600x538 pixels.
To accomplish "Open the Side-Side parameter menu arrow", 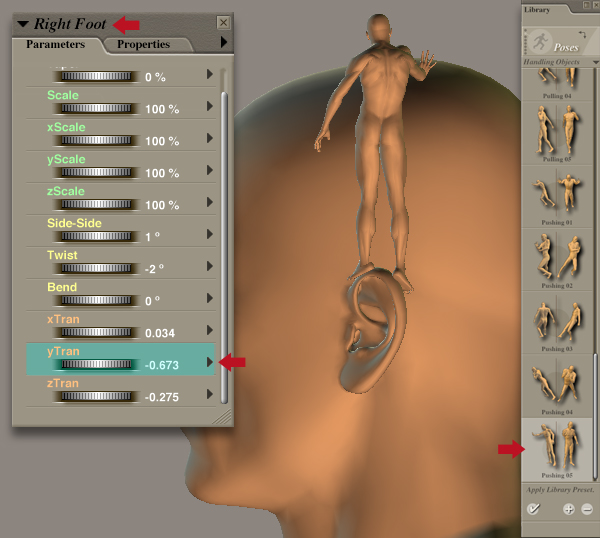I will pyautogui.click(x=210, y=234).
